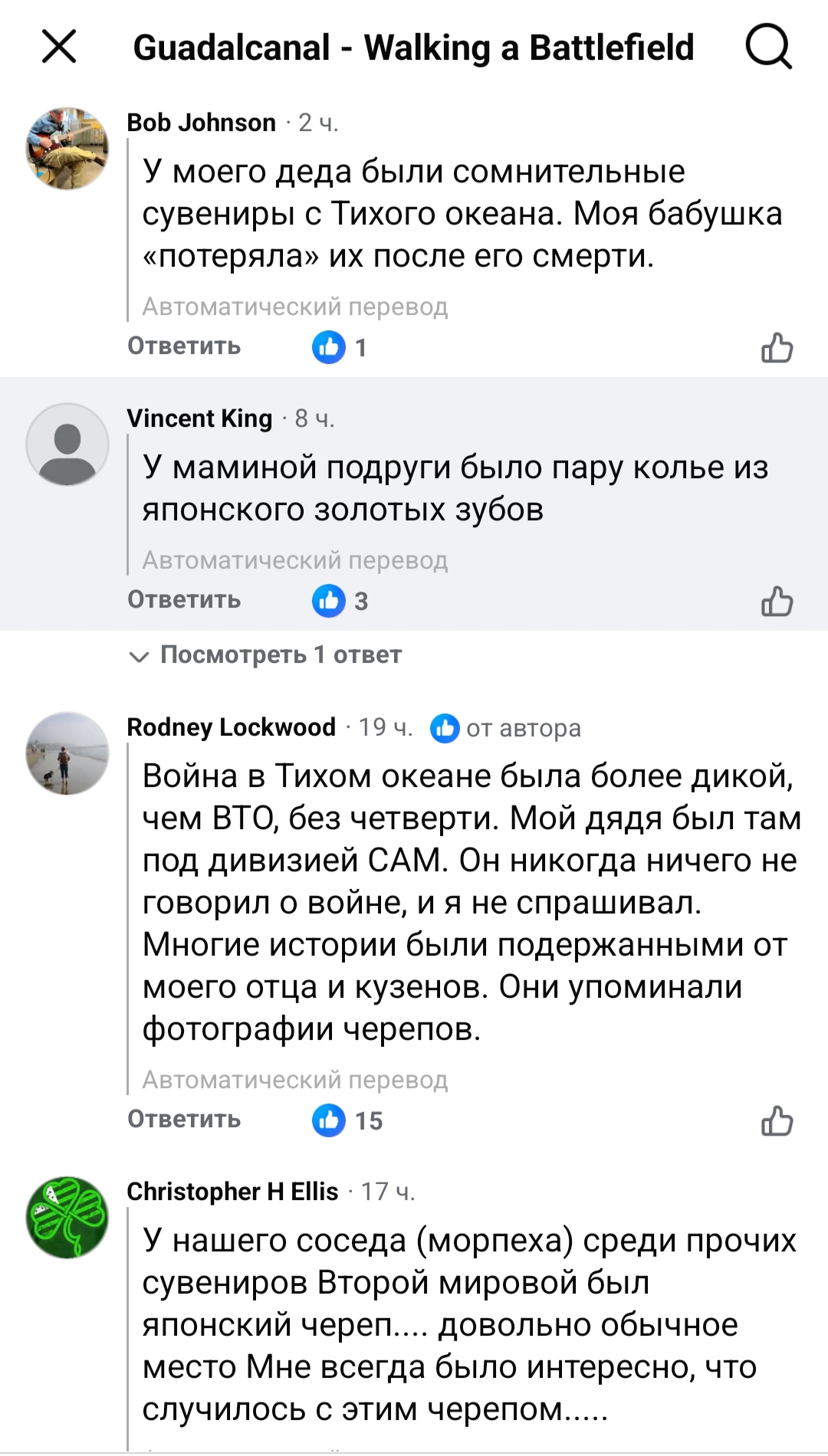Reply to Rodney Lockwood's comment

coord(184,1120)
